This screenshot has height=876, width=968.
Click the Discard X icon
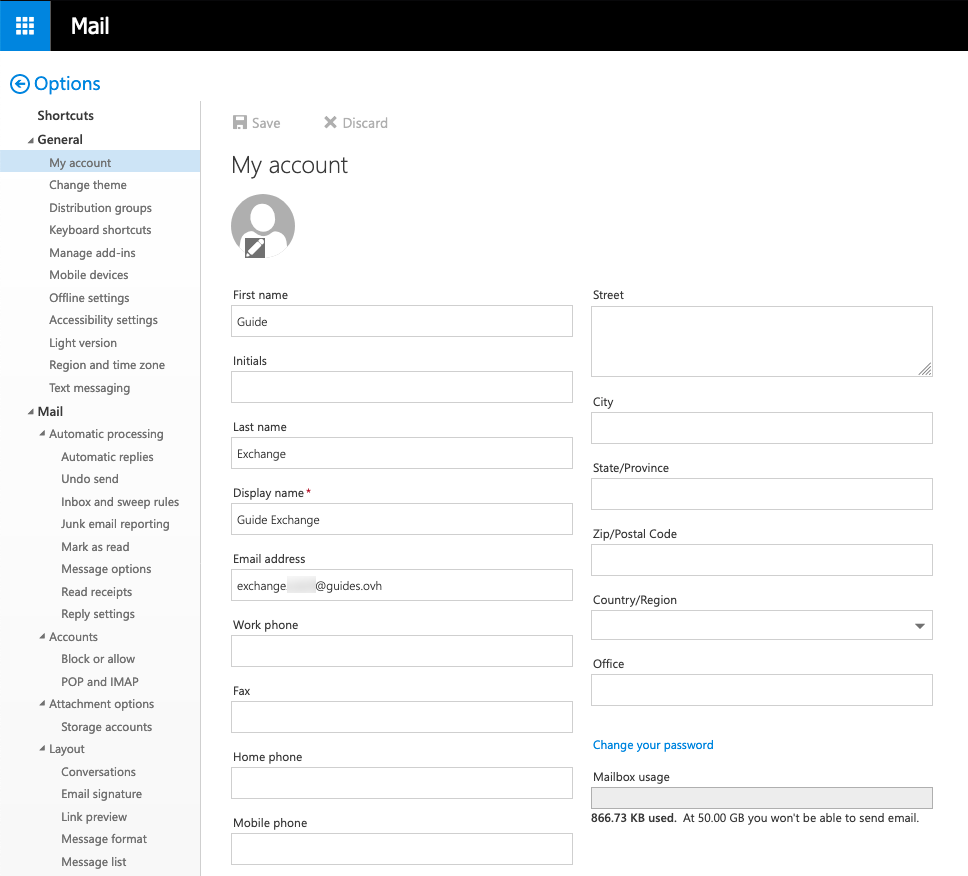tap(330, 123)
